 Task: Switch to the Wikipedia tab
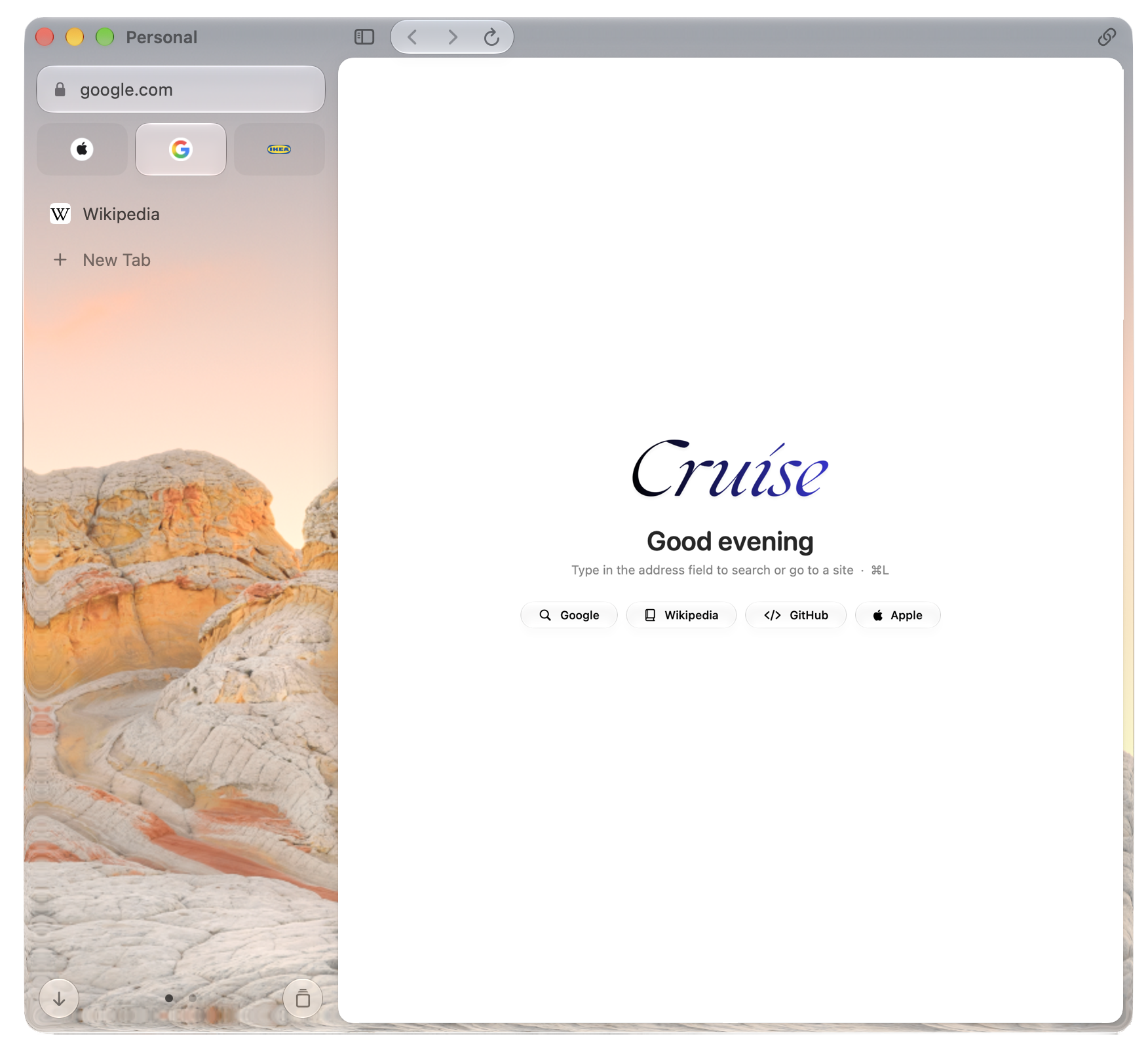pyautogui.click(x=181, y=214)
